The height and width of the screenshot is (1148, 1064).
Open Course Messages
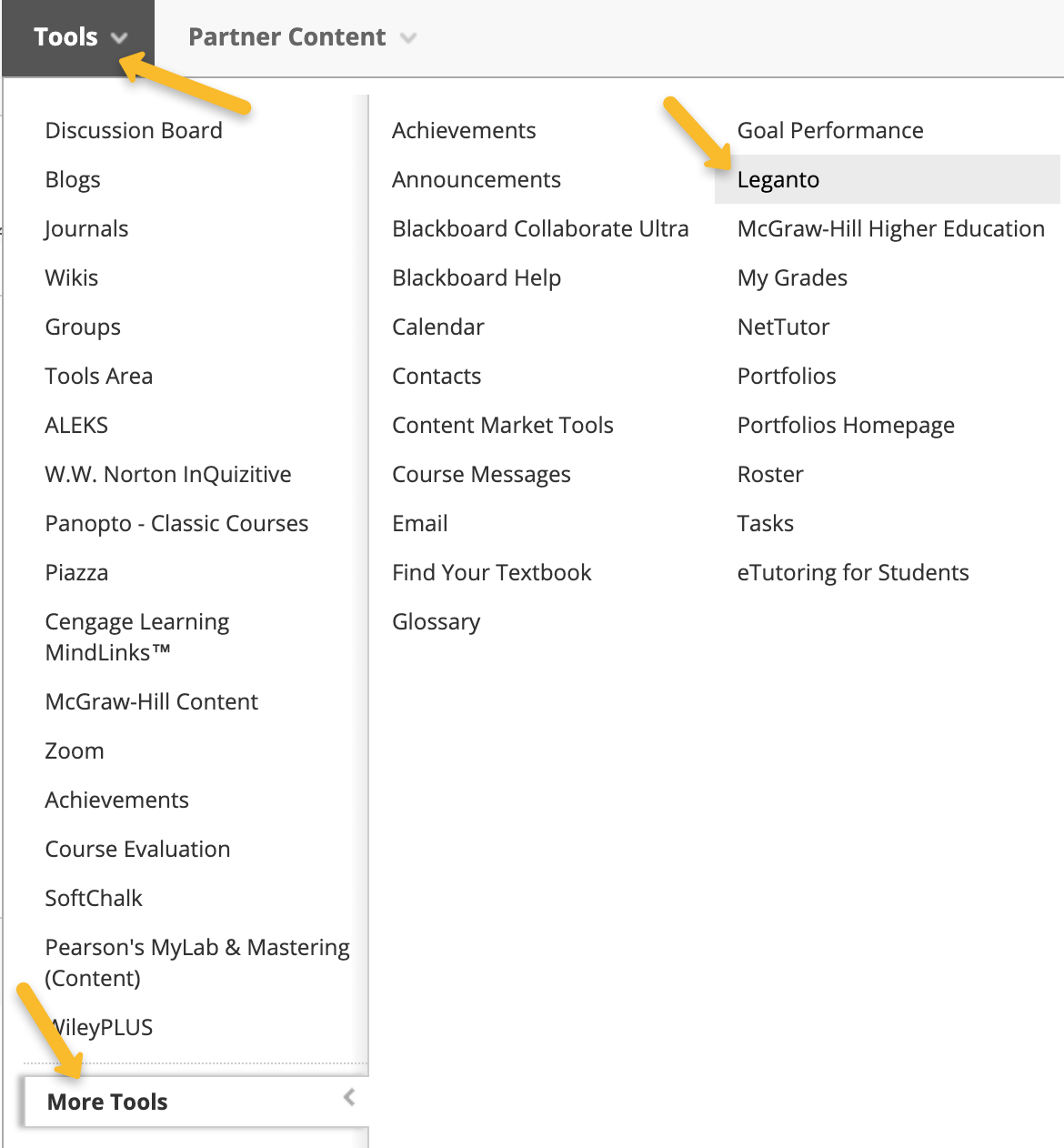[481, 474]
